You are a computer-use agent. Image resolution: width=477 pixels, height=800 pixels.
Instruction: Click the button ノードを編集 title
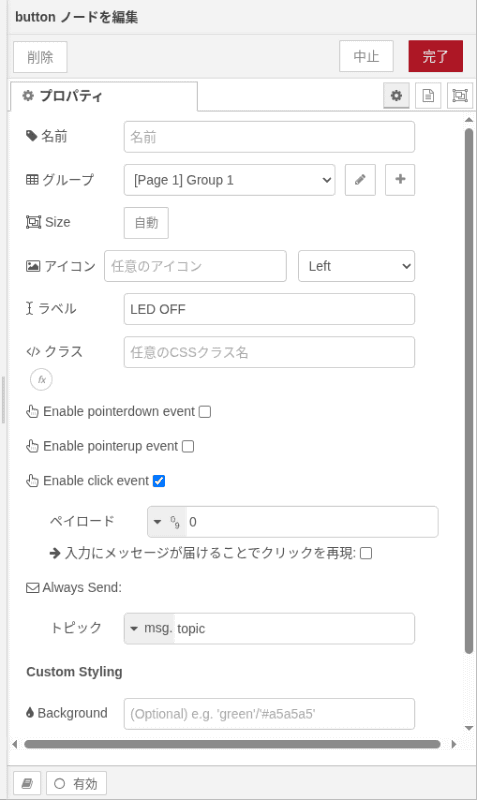[x=77, y=17]
